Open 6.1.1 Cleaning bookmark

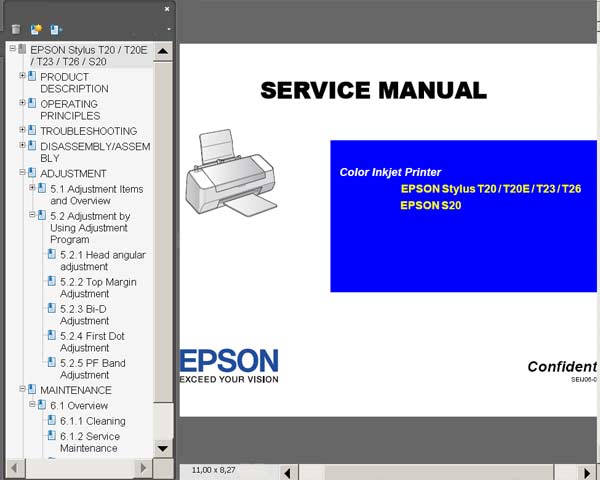click(93, 421)
